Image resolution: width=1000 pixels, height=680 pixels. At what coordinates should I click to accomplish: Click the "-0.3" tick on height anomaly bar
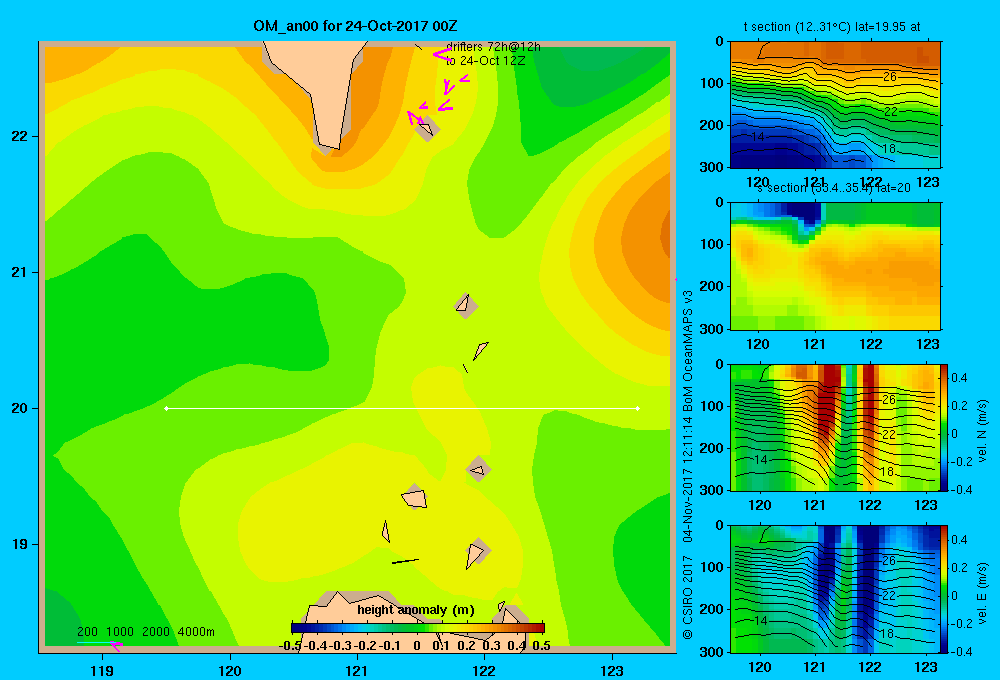point(339,646)
